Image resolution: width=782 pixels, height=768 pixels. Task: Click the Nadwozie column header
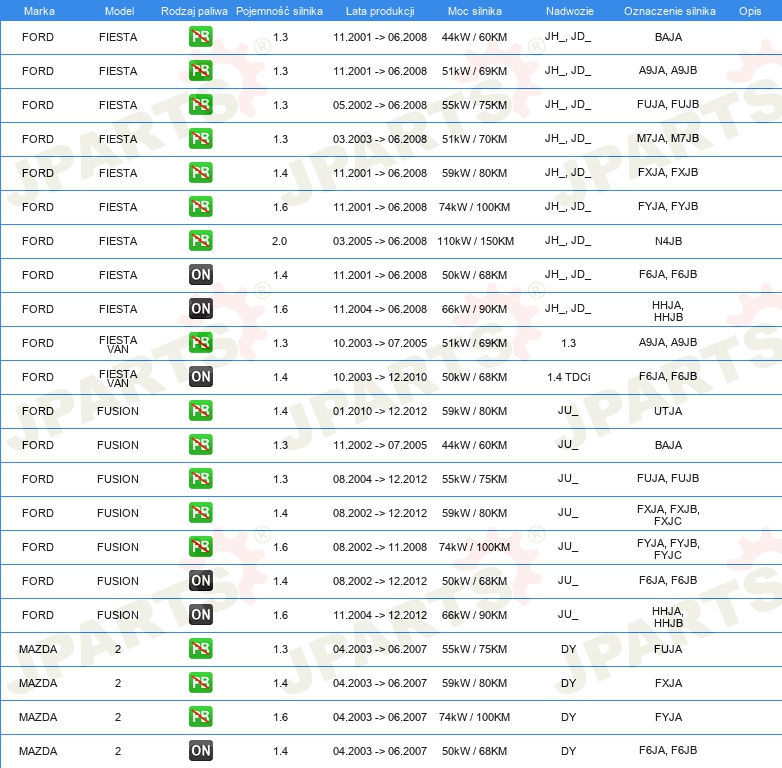tap(570, 11)
